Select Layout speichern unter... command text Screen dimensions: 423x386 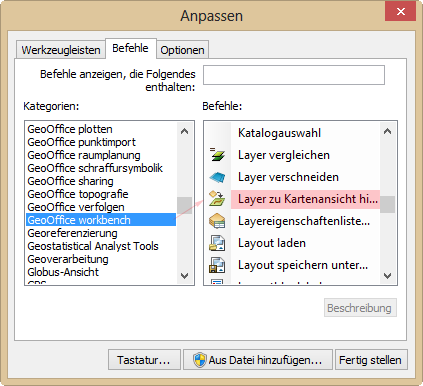coord(303,265)
